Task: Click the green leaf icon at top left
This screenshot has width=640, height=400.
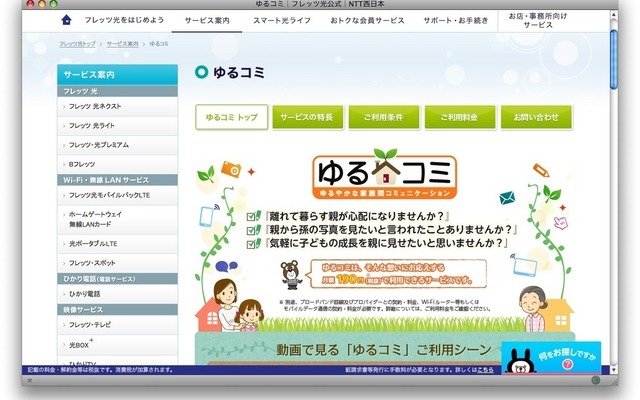Action: (x=207, y=174)
